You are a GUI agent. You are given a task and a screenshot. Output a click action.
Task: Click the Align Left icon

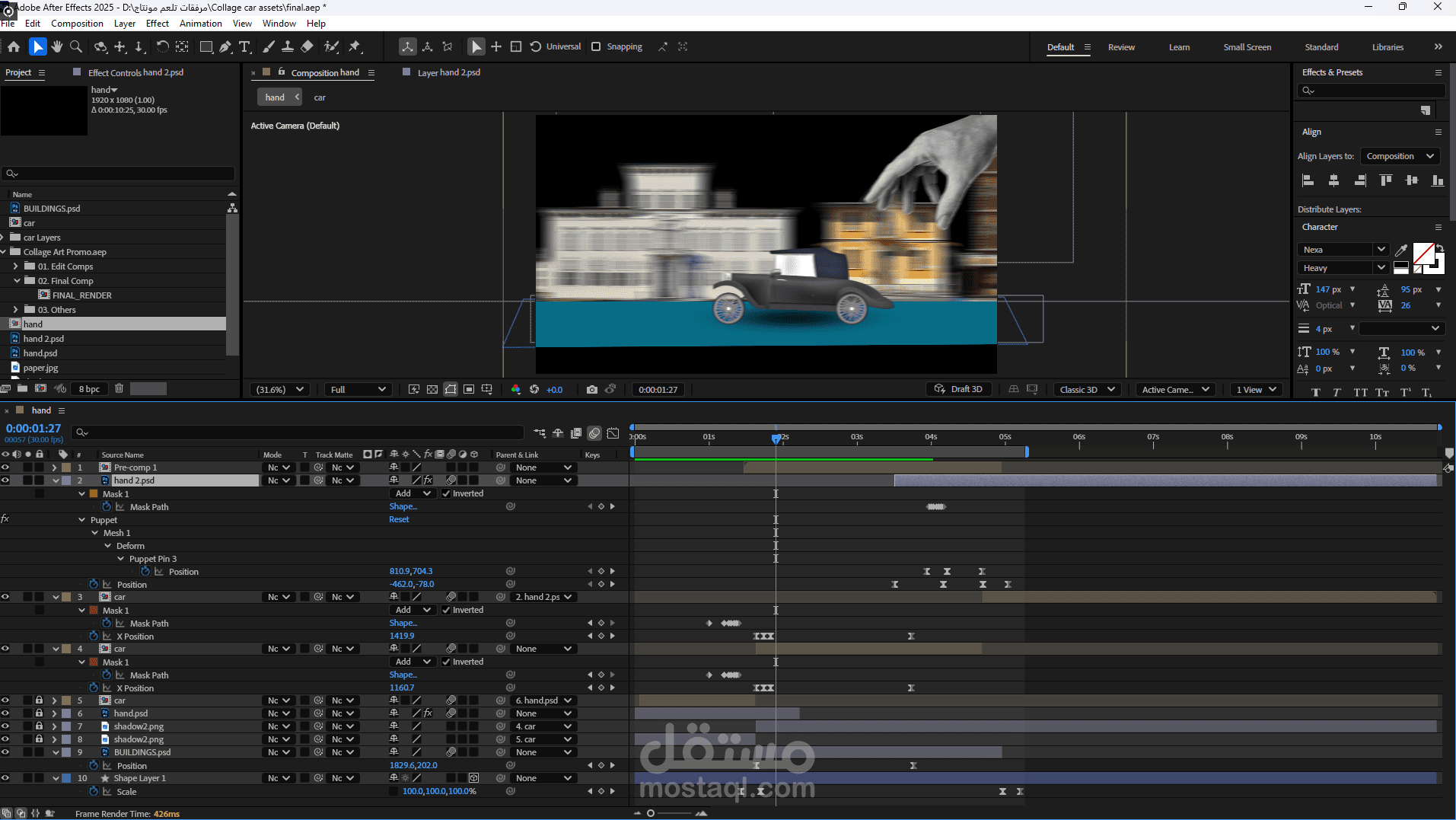pos(1308,180)
